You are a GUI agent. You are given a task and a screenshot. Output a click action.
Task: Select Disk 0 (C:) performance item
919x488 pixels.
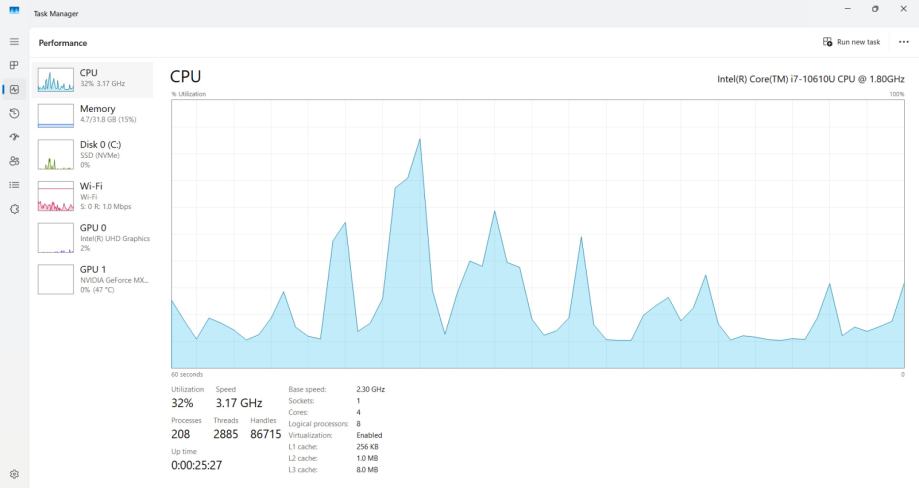tap(93, 154)
